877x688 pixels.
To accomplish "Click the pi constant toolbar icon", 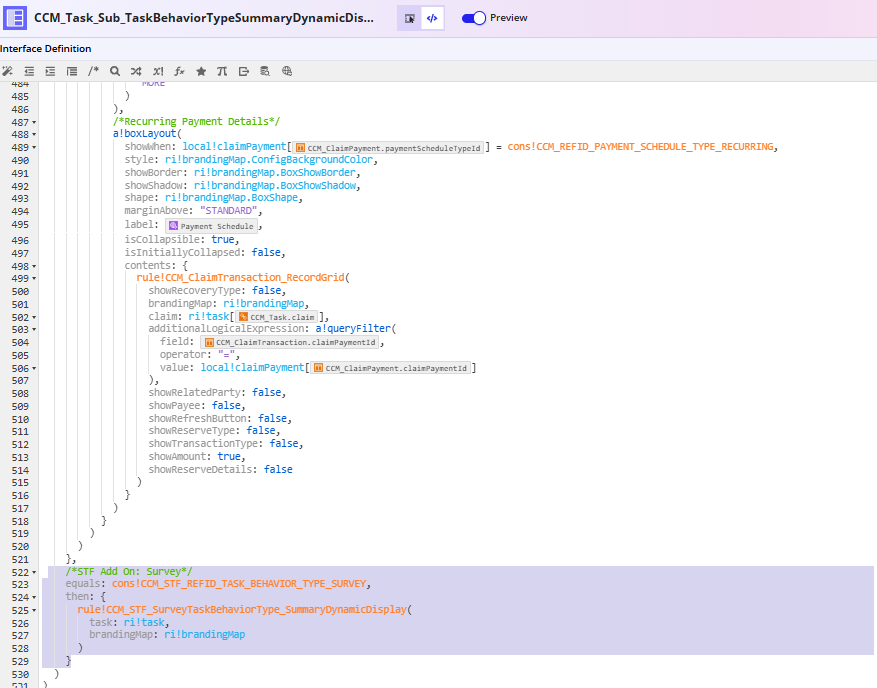I will pyautogui.click(x=222, y=71).
